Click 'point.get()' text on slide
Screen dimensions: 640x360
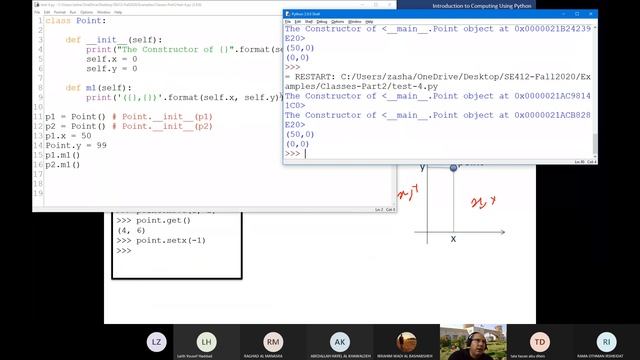point(163,220)
